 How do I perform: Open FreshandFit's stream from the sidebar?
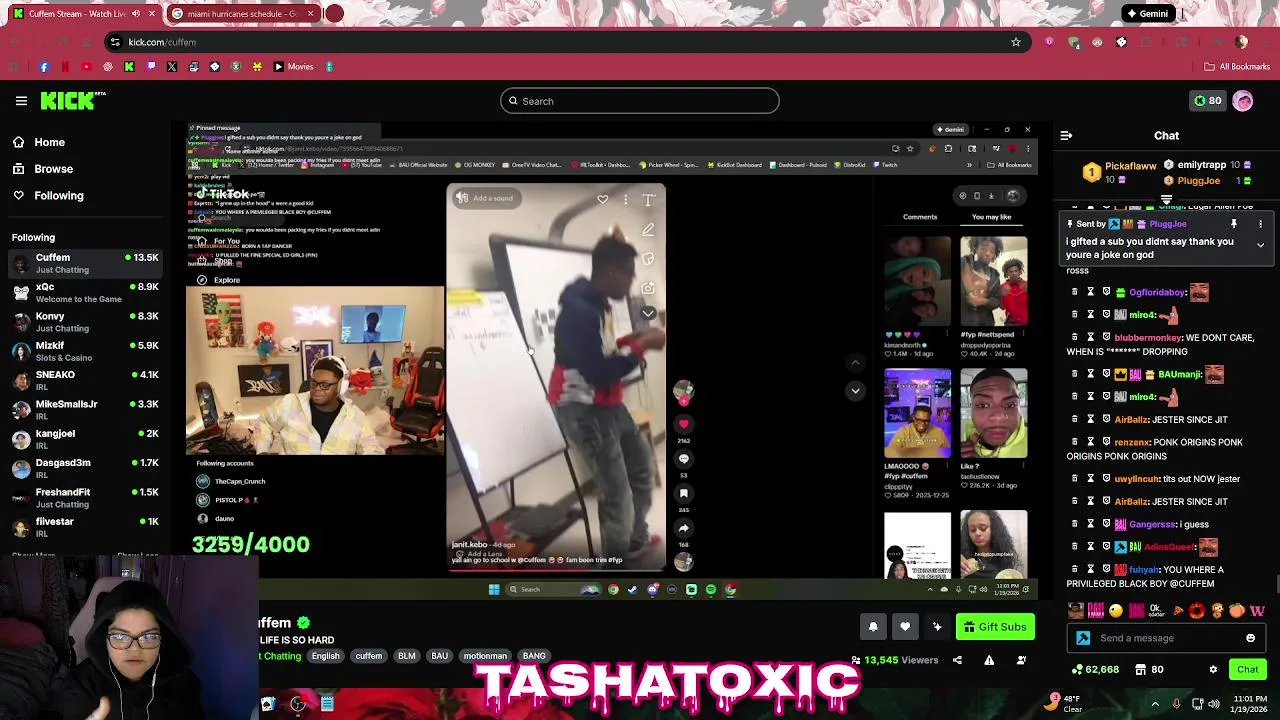pos(85,497)
